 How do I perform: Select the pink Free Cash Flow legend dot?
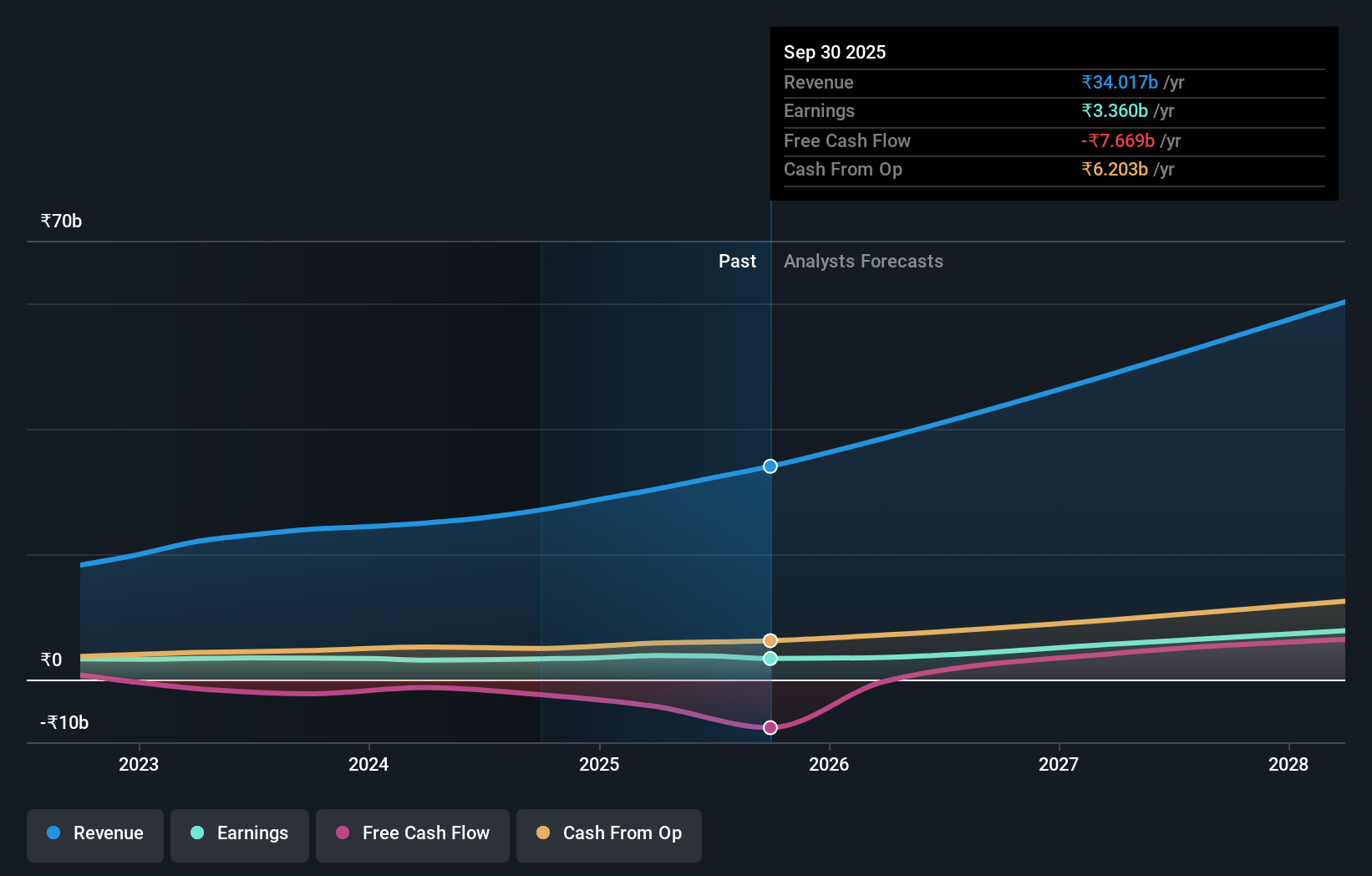click(x=343, y=833)
